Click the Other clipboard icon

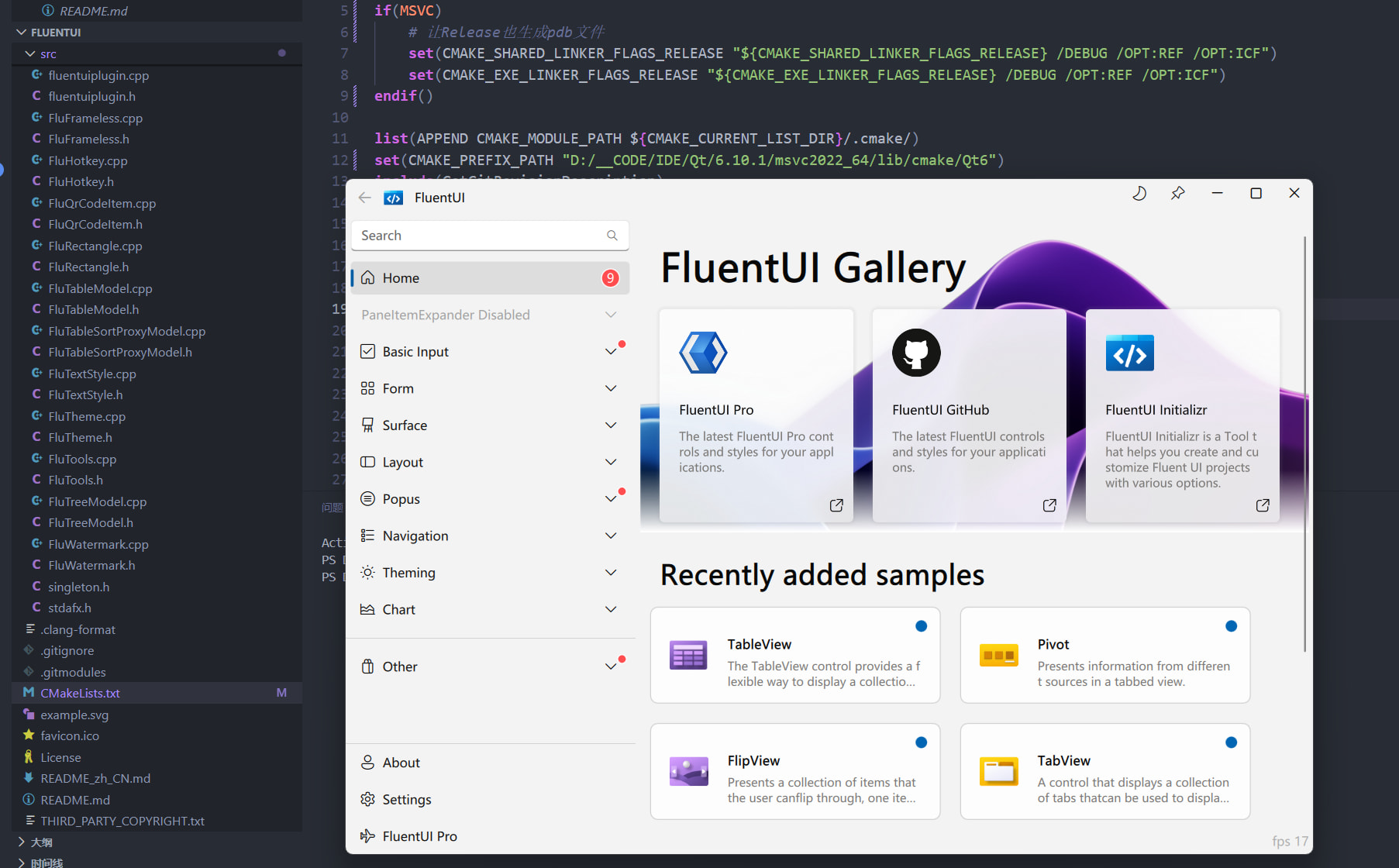(x=368, y=666)
